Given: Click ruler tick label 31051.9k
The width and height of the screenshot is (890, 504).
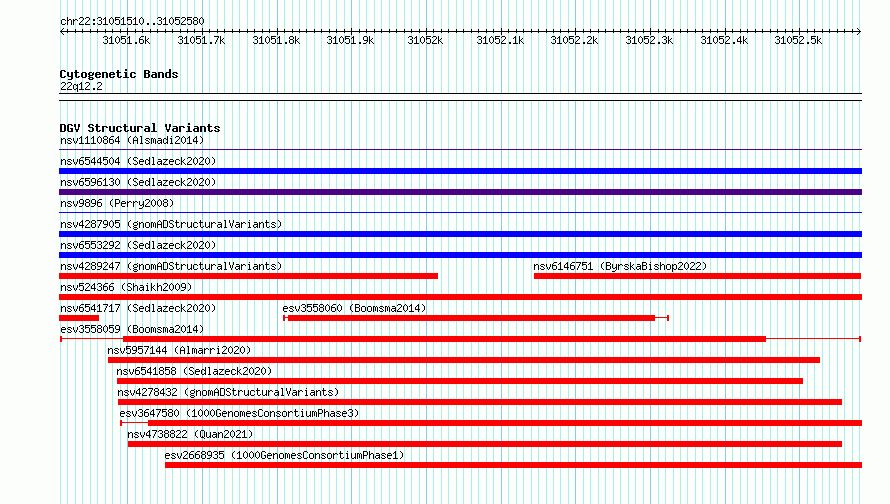Looking at the screenshot, I should (x=350, y=40).
